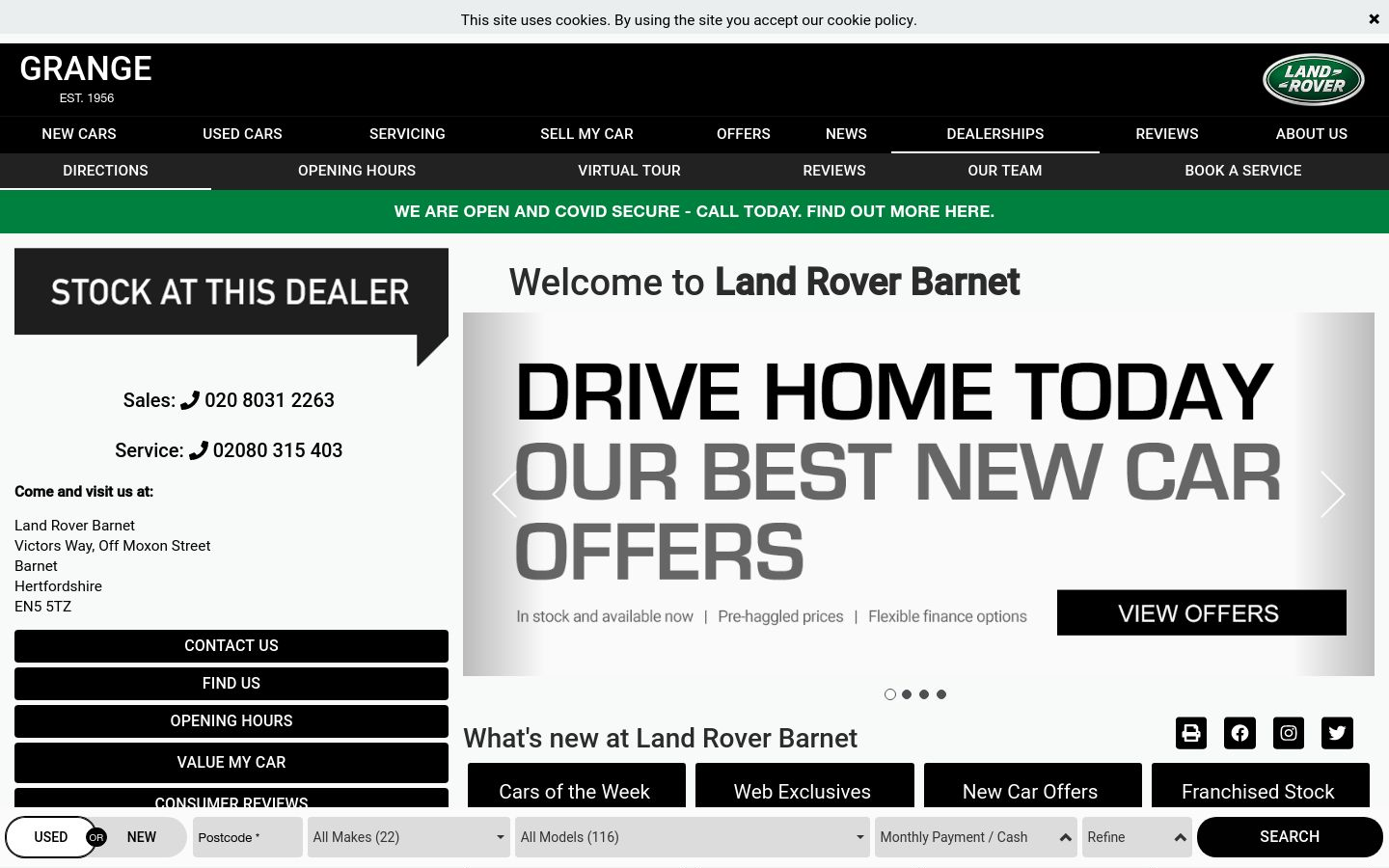
Task: Click the black Search button
Action: [1290, 837]
